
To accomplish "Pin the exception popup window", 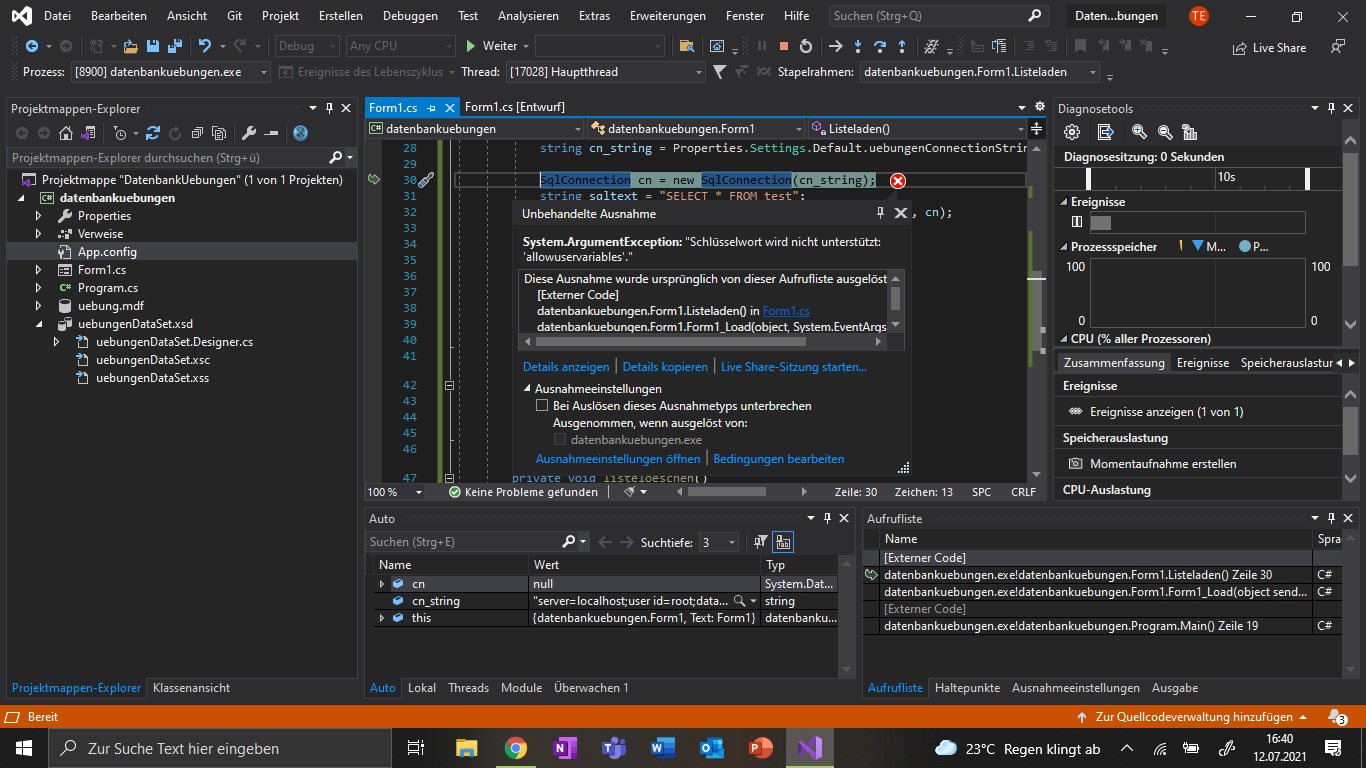I will pos(879,212).
